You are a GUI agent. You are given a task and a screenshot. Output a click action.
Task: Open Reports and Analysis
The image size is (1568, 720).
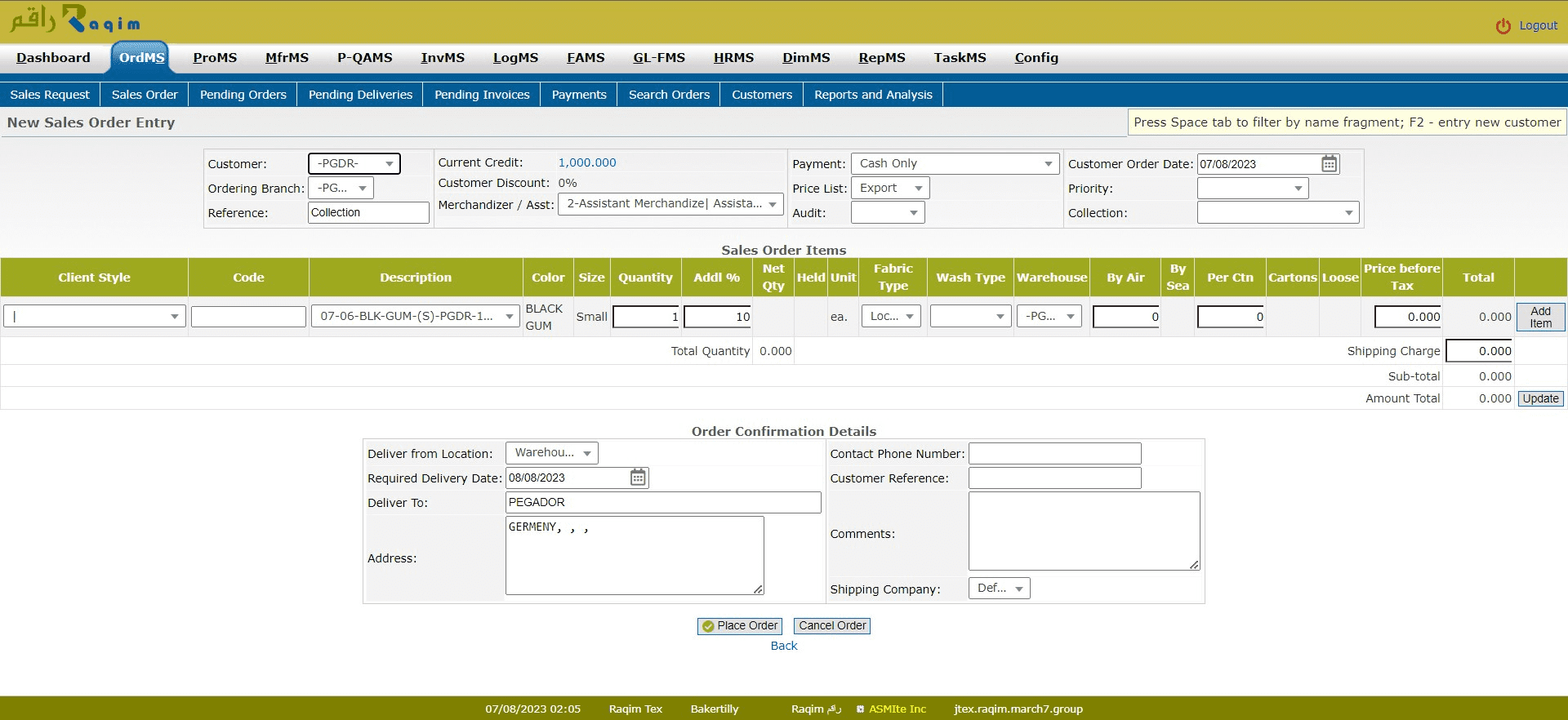pos(873,95)
